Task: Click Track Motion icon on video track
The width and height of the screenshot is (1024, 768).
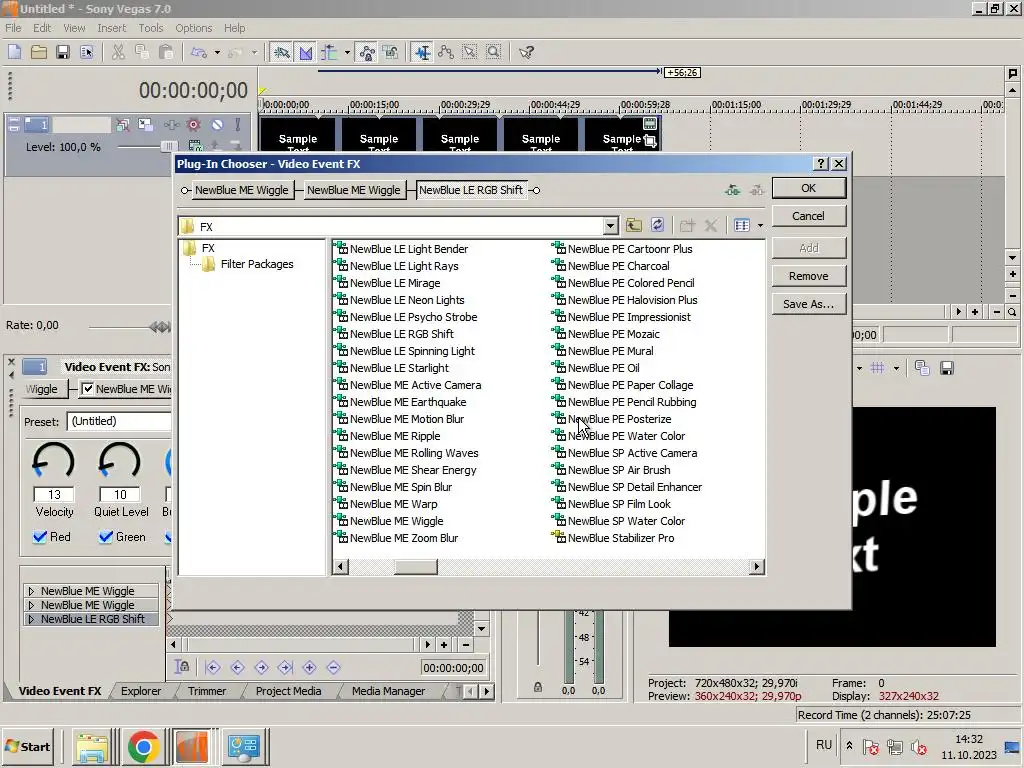Action: pyautogui.click(x=145, y=124)
